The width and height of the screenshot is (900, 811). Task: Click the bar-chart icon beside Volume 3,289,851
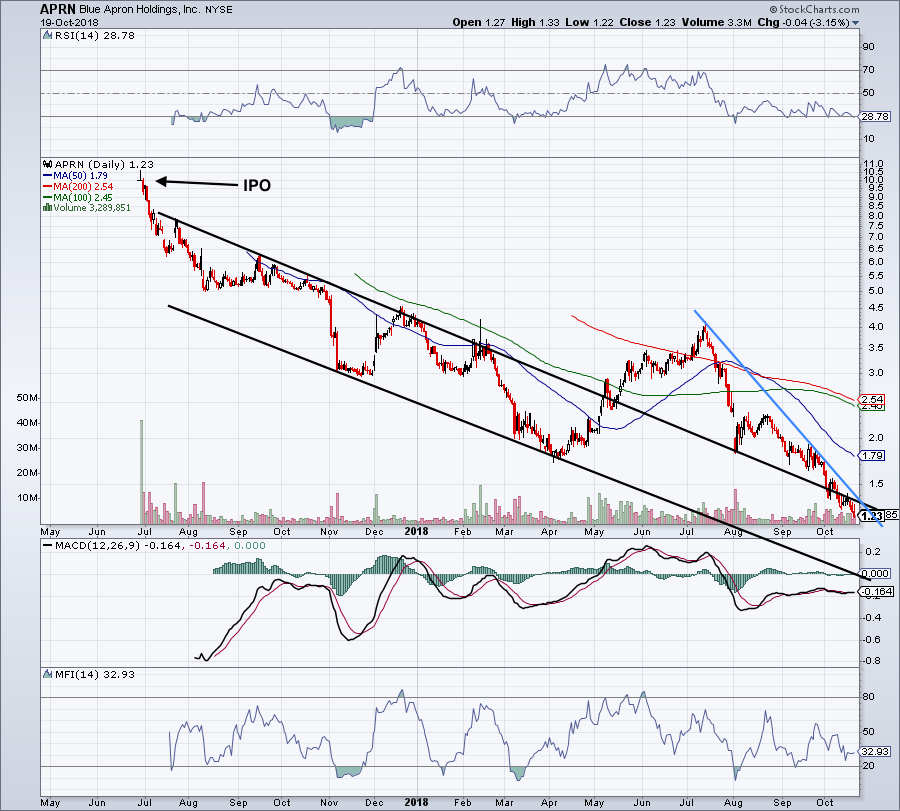[48, 208]
